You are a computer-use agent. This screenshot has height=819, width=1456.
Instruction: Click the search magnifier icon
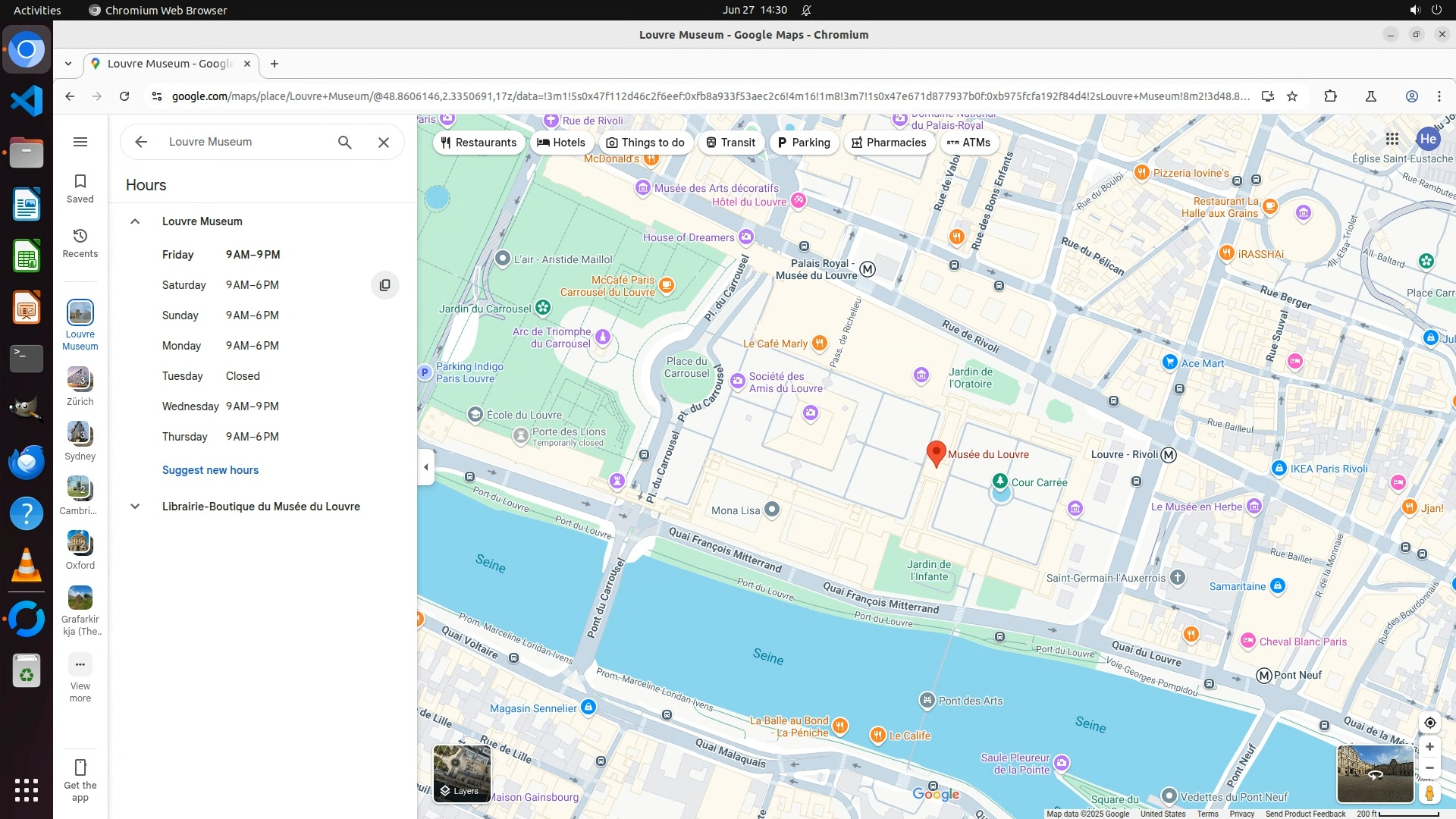click(x=345, y=142)
